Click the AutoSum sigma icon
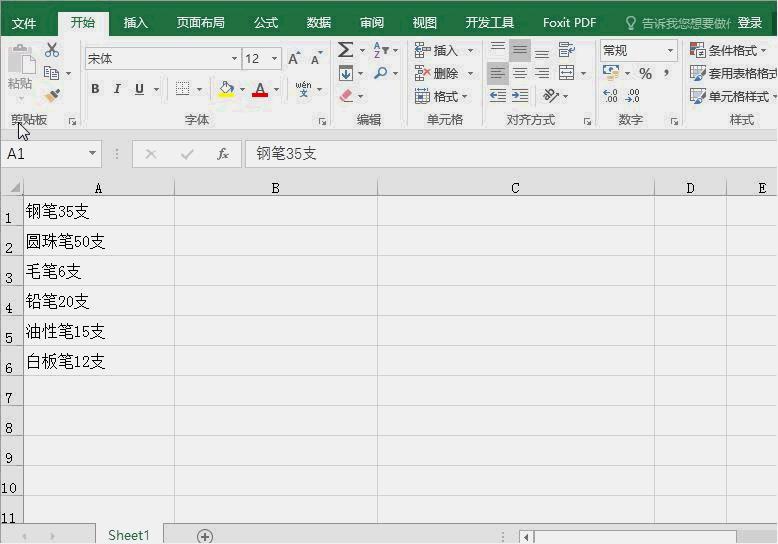This screenshot has height=544, width=778. pyautogui.click(x=346, y=50)
